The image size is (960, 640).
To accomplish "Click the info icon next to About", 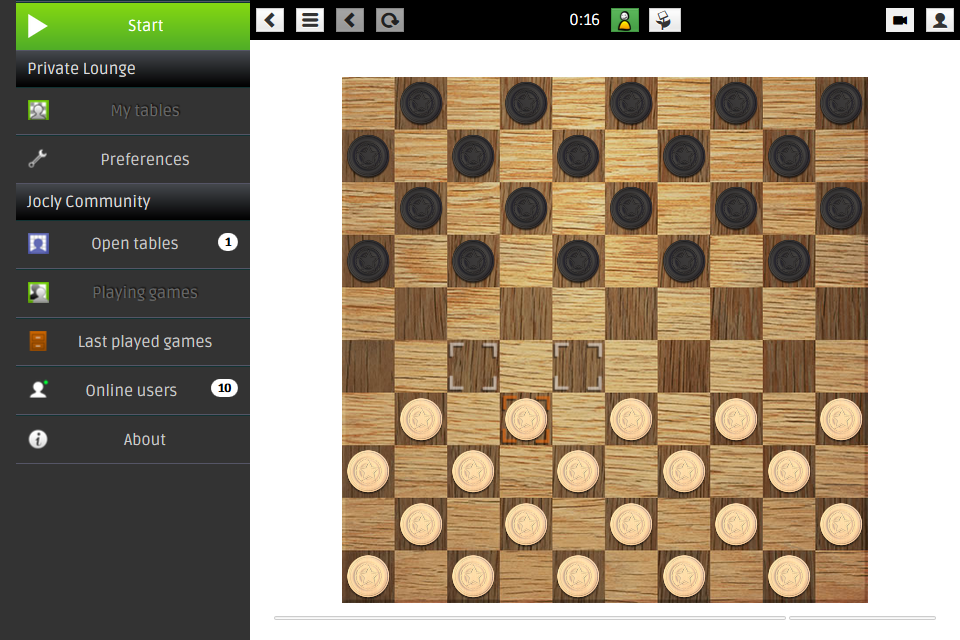I will click(38, 439).
